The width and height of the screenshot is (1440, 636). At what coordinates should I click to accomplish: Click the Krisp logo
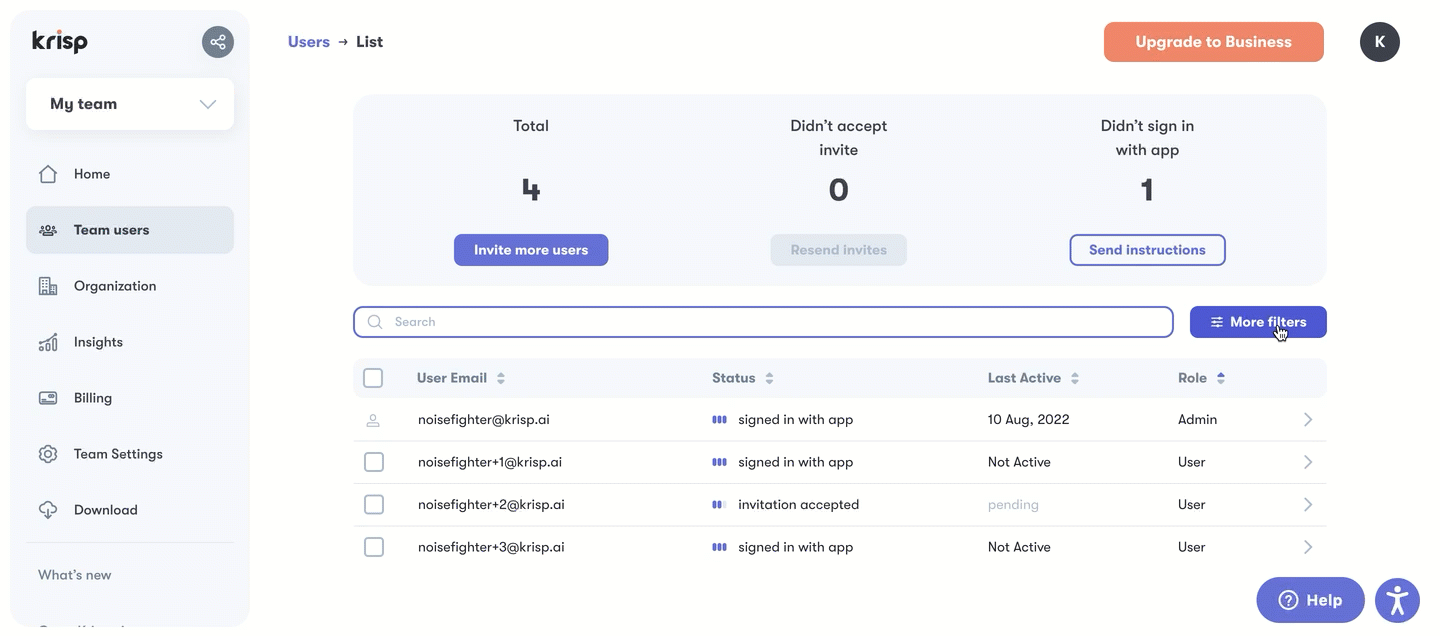pyautogui.click(x=60, y=42)
